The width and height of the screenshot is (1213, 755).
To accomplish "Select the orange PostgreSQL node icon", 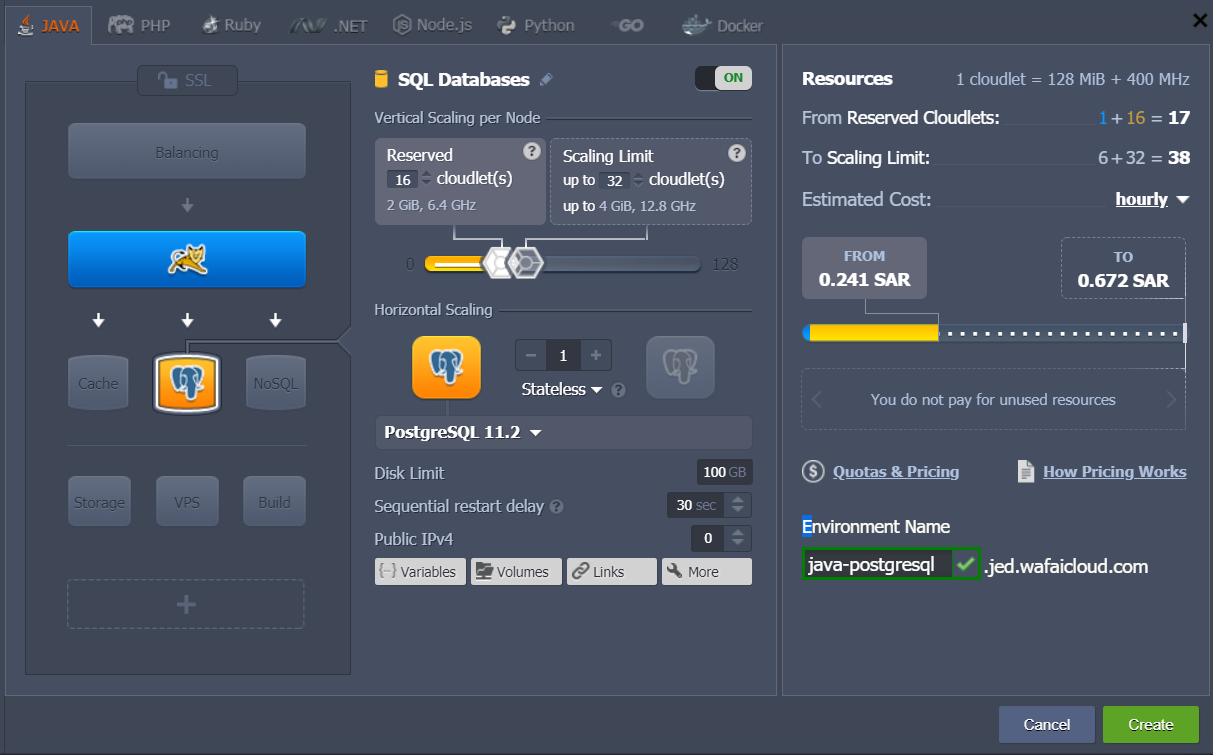I will pos(446,367).
